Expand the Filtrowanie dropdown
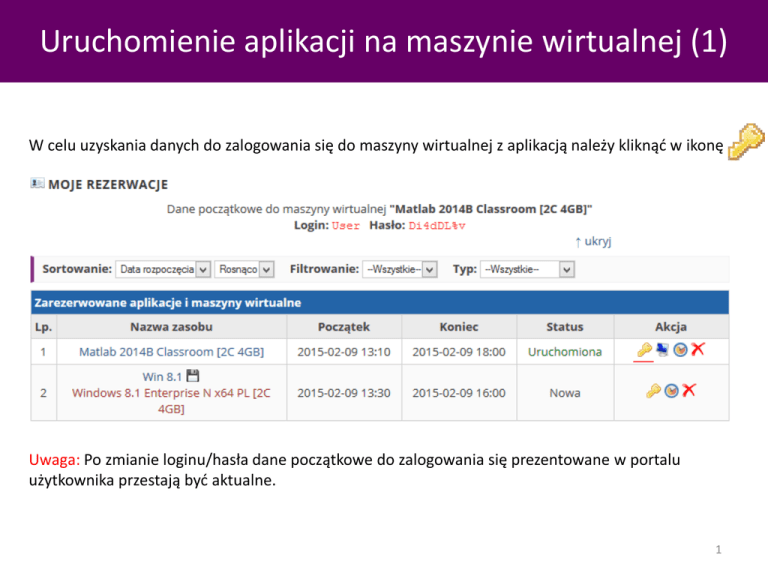 tap(401, 269)
